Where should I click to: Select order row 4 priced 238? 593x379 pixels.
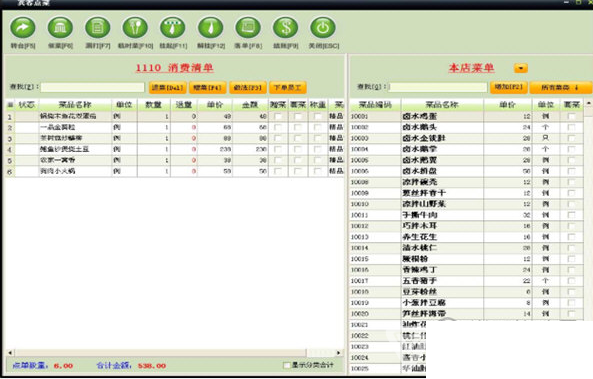175,149
